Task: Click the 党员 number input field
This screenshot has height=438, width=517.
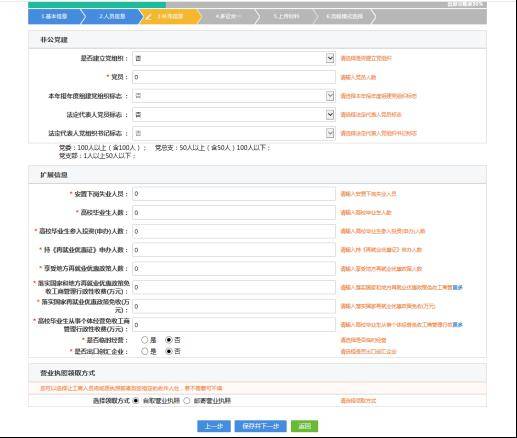Action: click(x=234, y=77)
